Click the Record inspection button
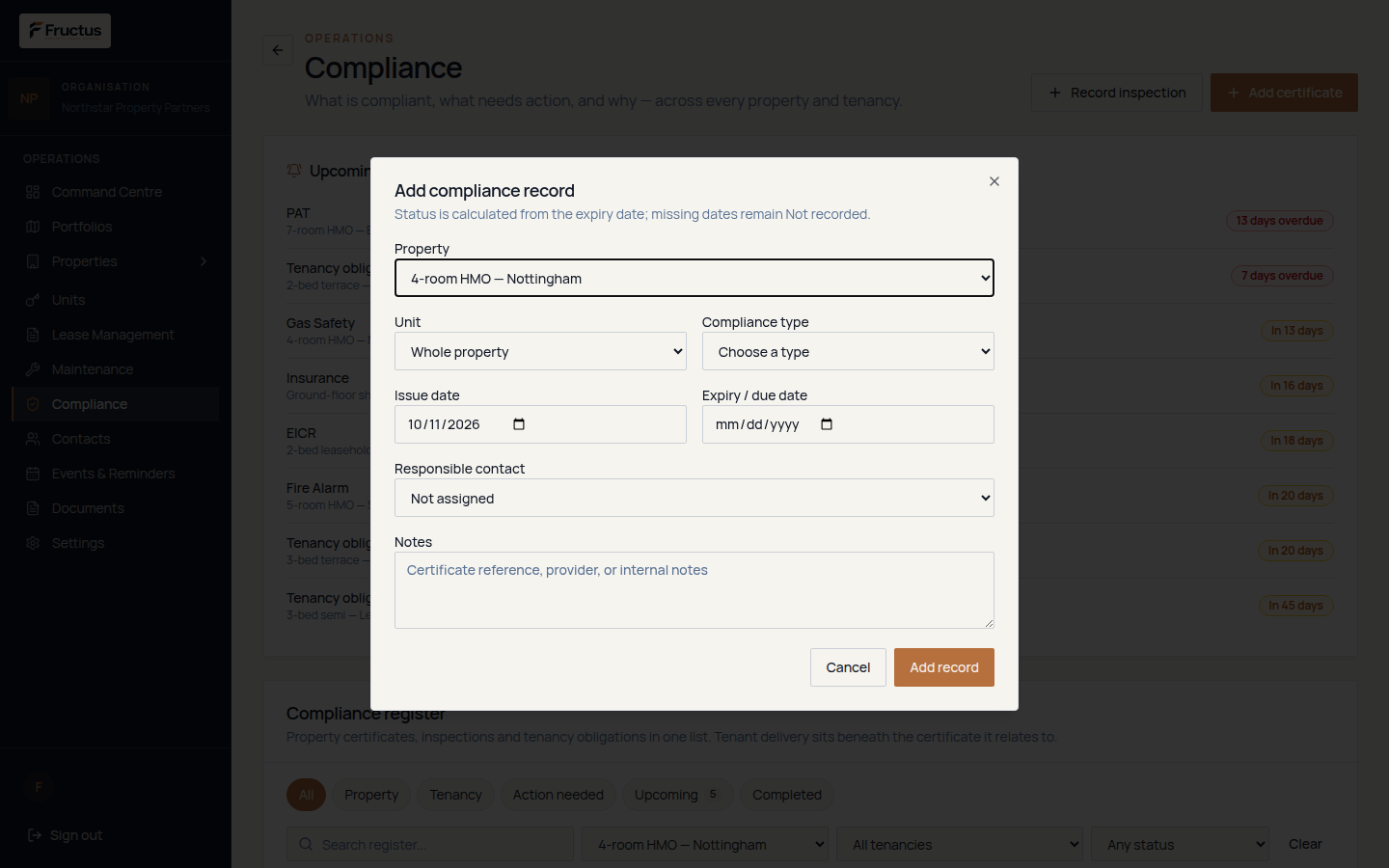1389x868 pixels. 1117,93
